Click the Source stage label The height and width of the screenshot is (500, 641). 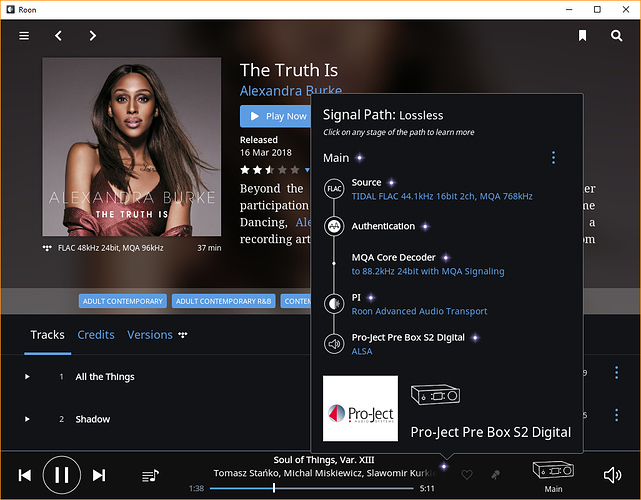point(366,182)
